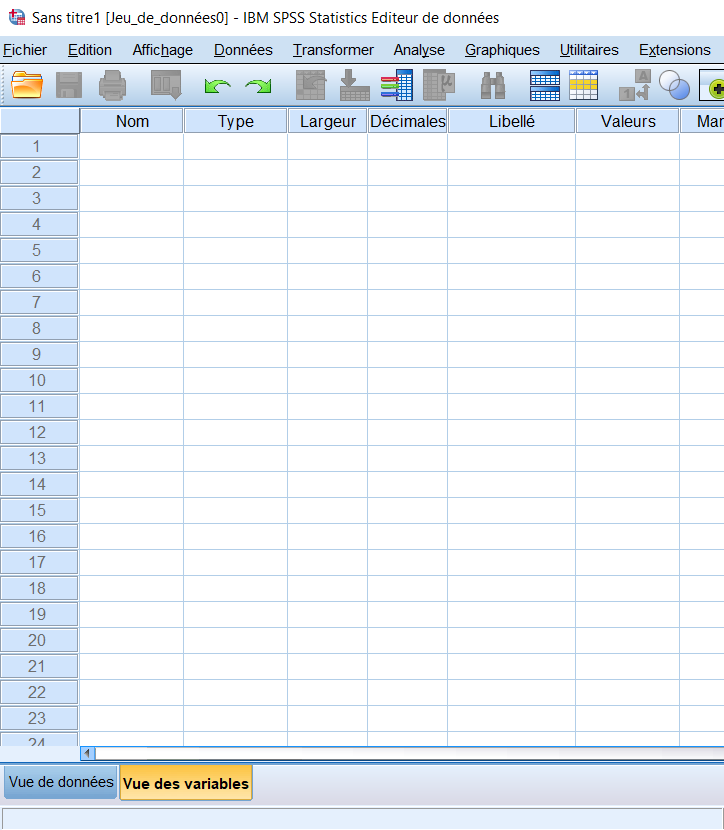Click the Save file floppy disk icon
This screenshot has height=830, width=724.
point(69,85)
